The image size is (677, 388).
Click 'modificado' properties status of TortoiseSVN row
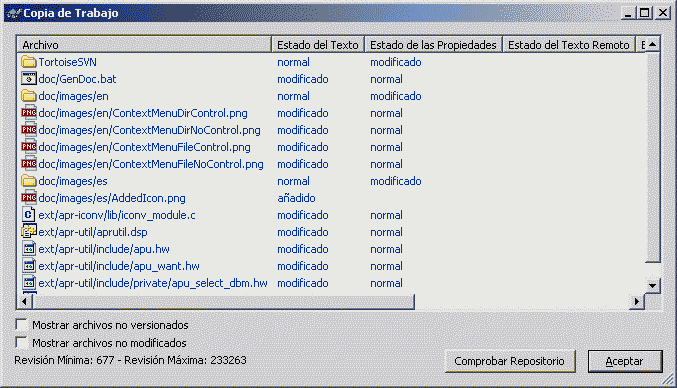[395, 62]
